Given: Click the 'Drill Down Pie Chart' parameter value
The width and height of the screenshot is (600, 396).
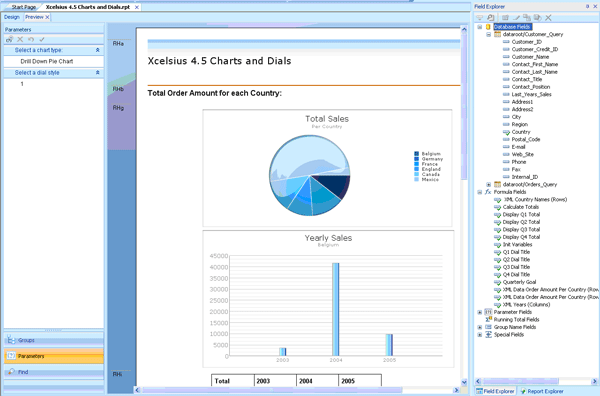Looking at the screenshot, I should pyautogui.click(x=47, y=61).
